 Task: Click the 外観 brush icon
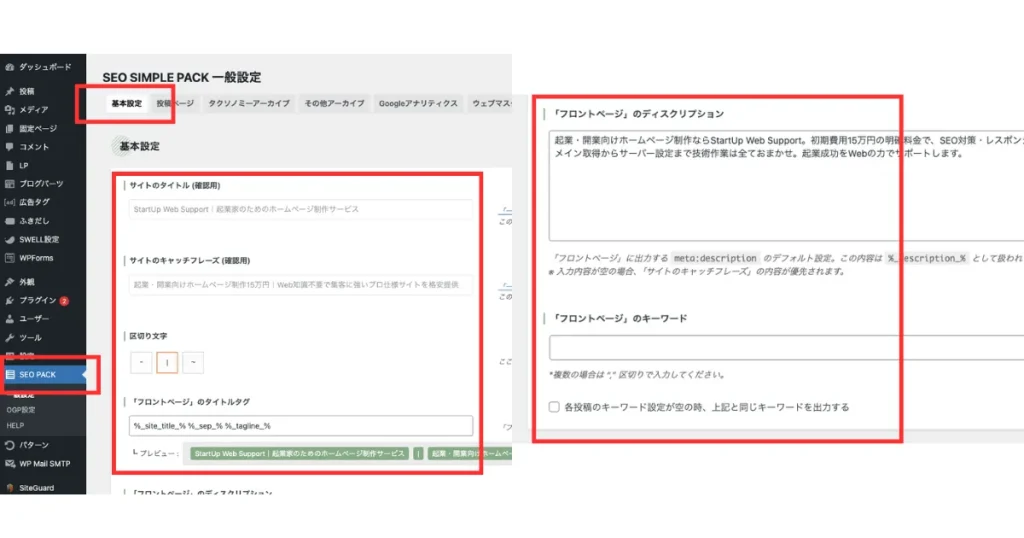coord(10,282)
